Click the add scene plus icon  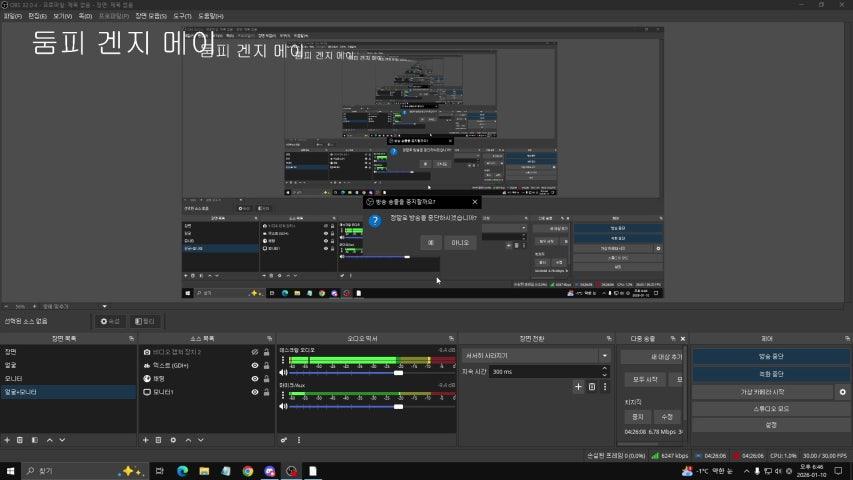pos(7,440)
